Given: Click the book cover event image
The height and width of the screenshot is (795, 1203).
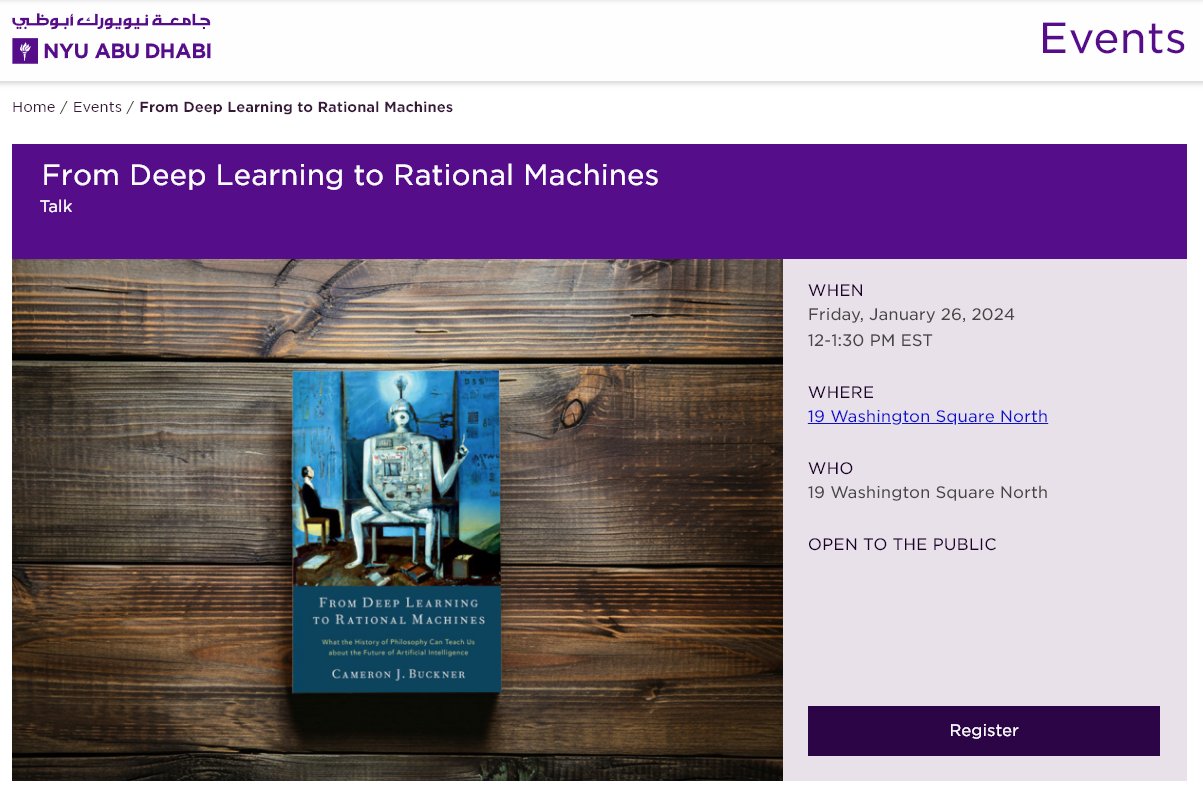Looking at the screenshot, I should point(397,520).
